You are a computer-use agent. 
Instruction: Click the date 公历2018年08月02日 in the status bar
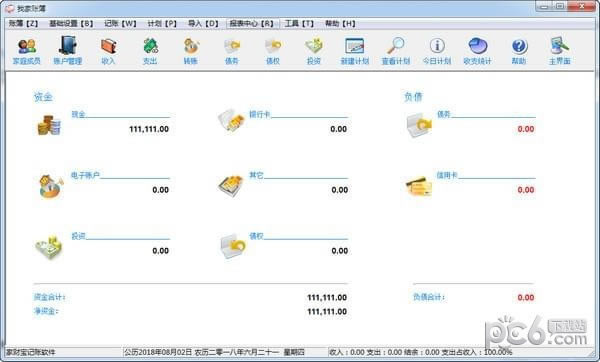[158, 352]
